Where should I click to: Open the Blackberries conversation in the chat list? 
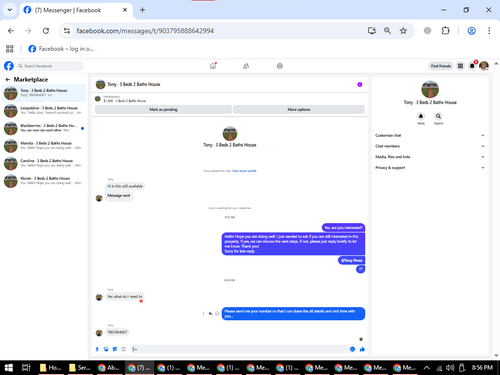44,128
